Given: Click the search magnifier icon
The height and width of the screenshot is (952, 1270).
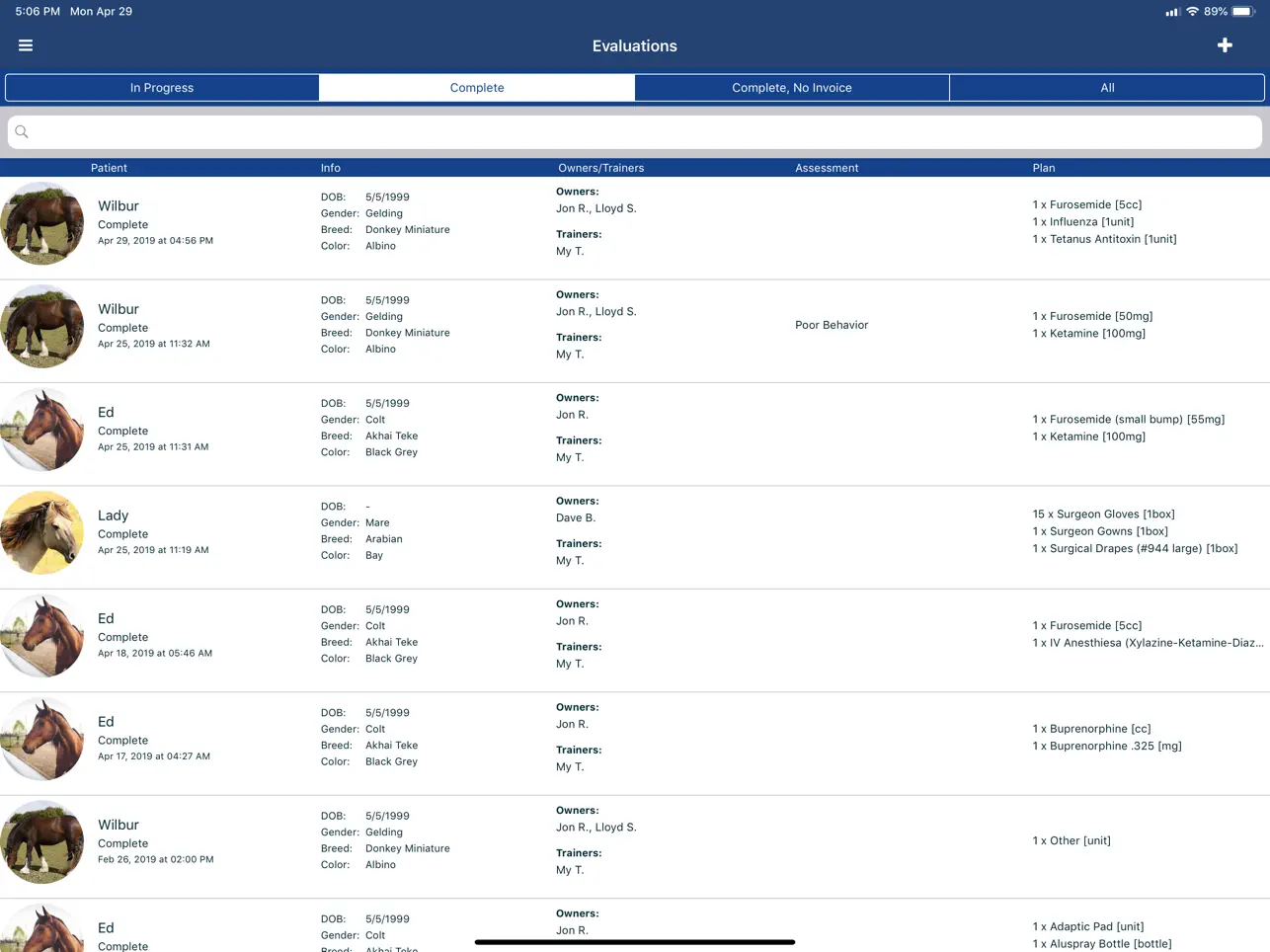Looking at the screenshot, I should point(22,131).
